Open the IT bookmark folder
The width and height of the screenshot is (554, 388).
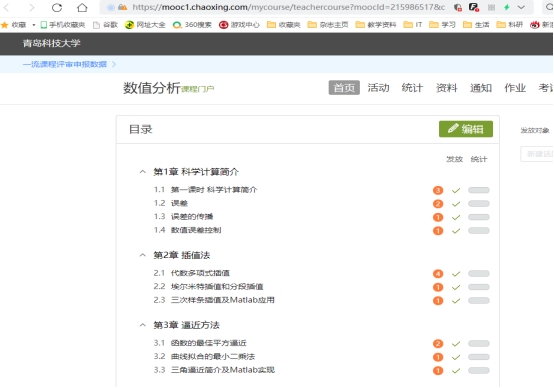click(x=413, y=25)
